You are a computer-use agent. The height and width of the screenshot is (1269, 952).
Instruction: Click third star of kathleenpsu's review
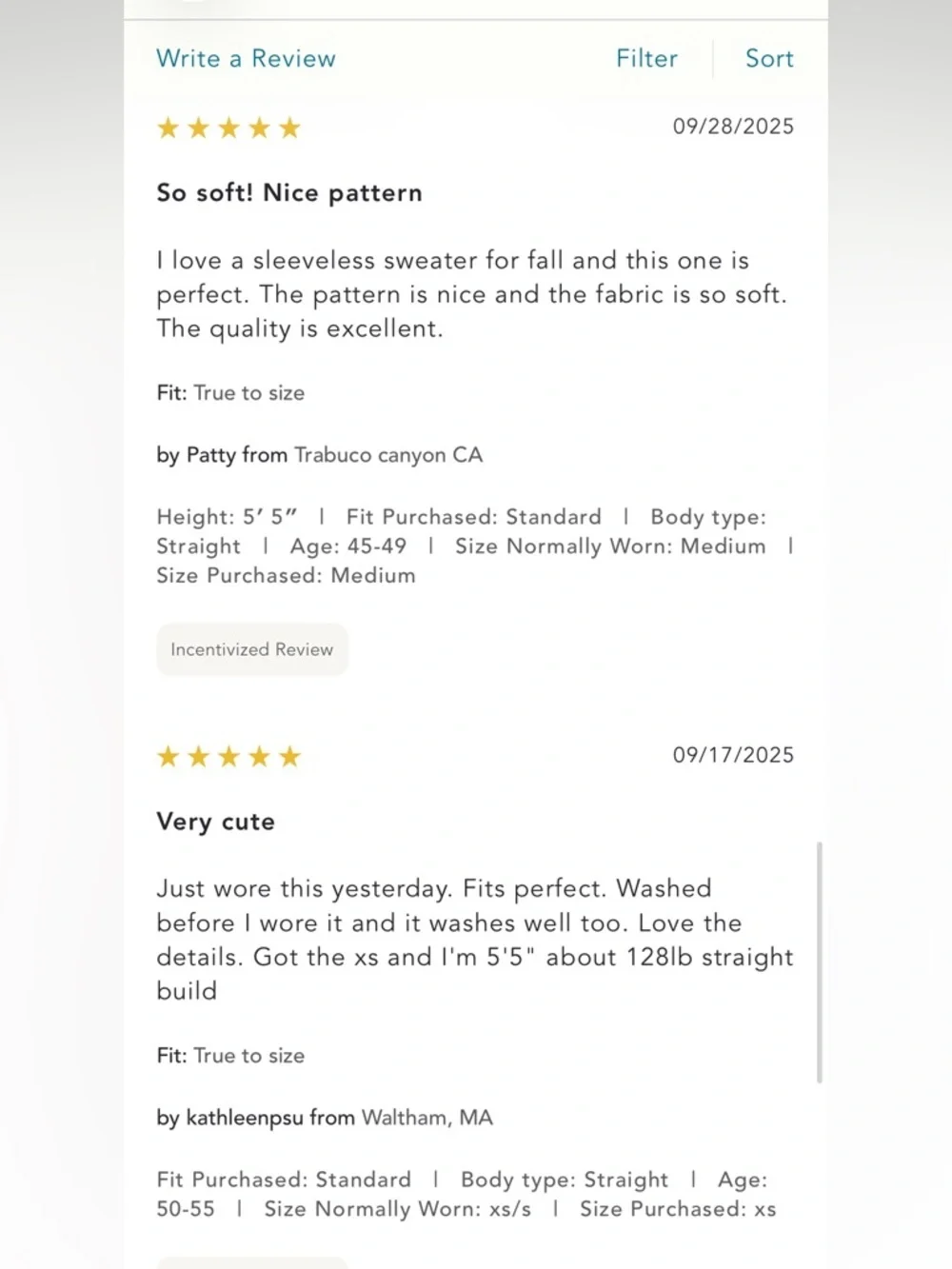click(228, 757)
